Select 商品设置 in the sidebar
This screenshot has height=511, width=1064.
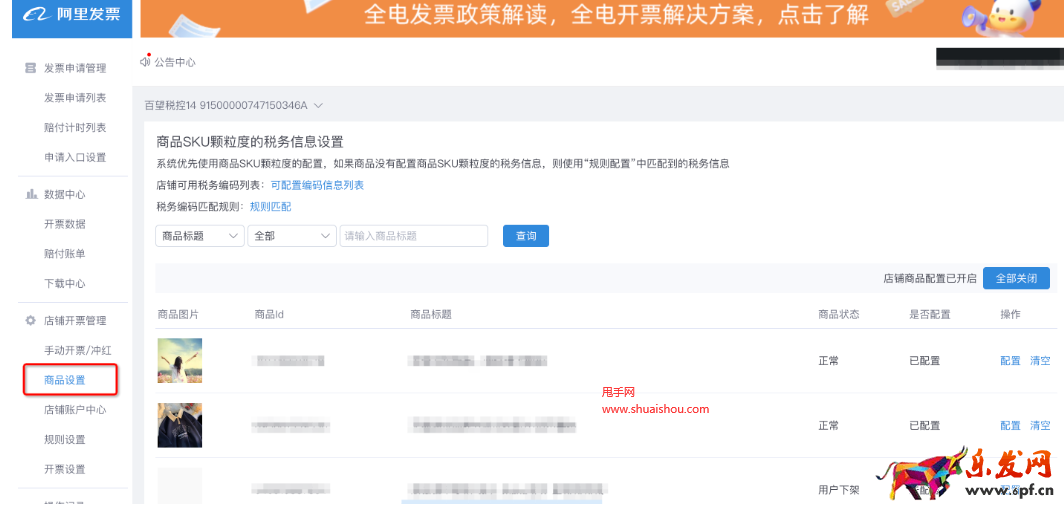pos(65,380)
